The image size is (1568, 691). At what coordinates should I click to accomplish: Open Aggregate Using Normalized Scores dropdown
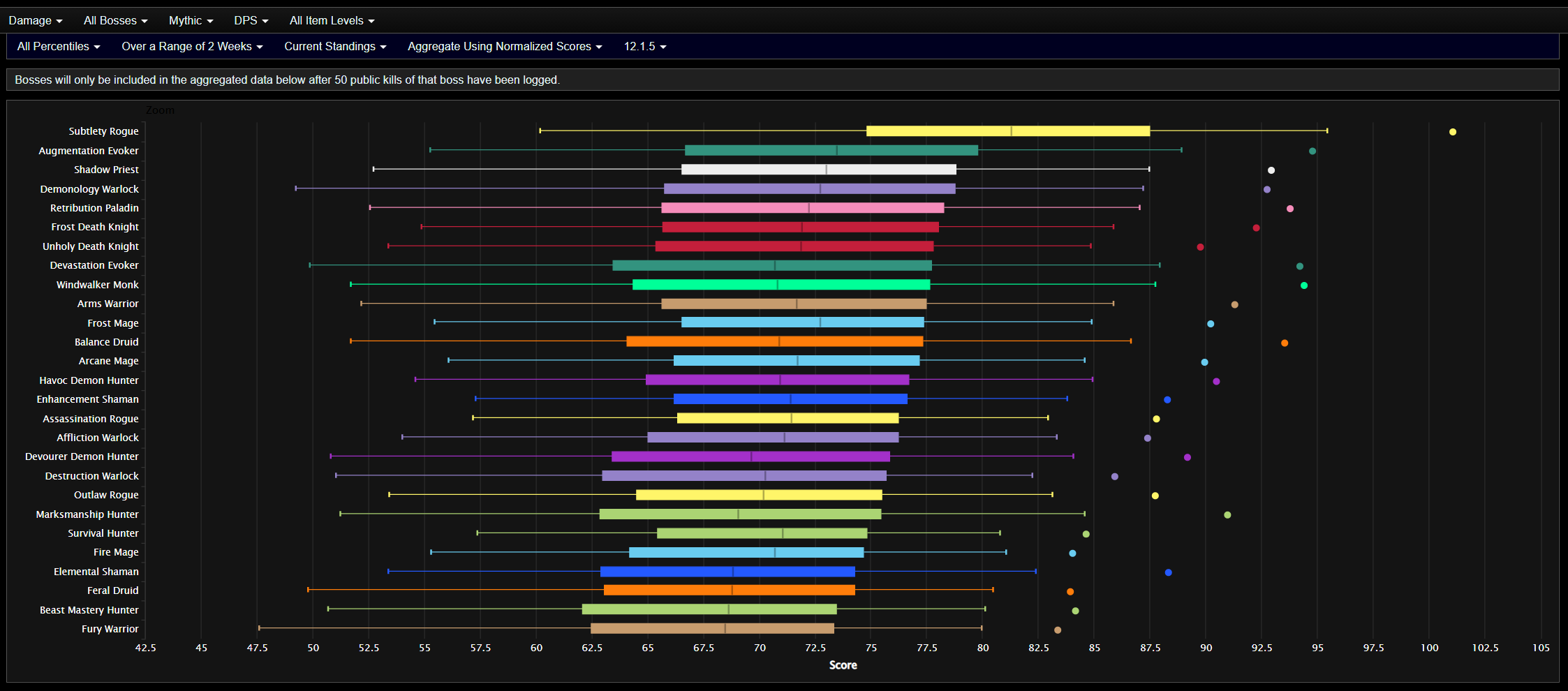[505, 47]
